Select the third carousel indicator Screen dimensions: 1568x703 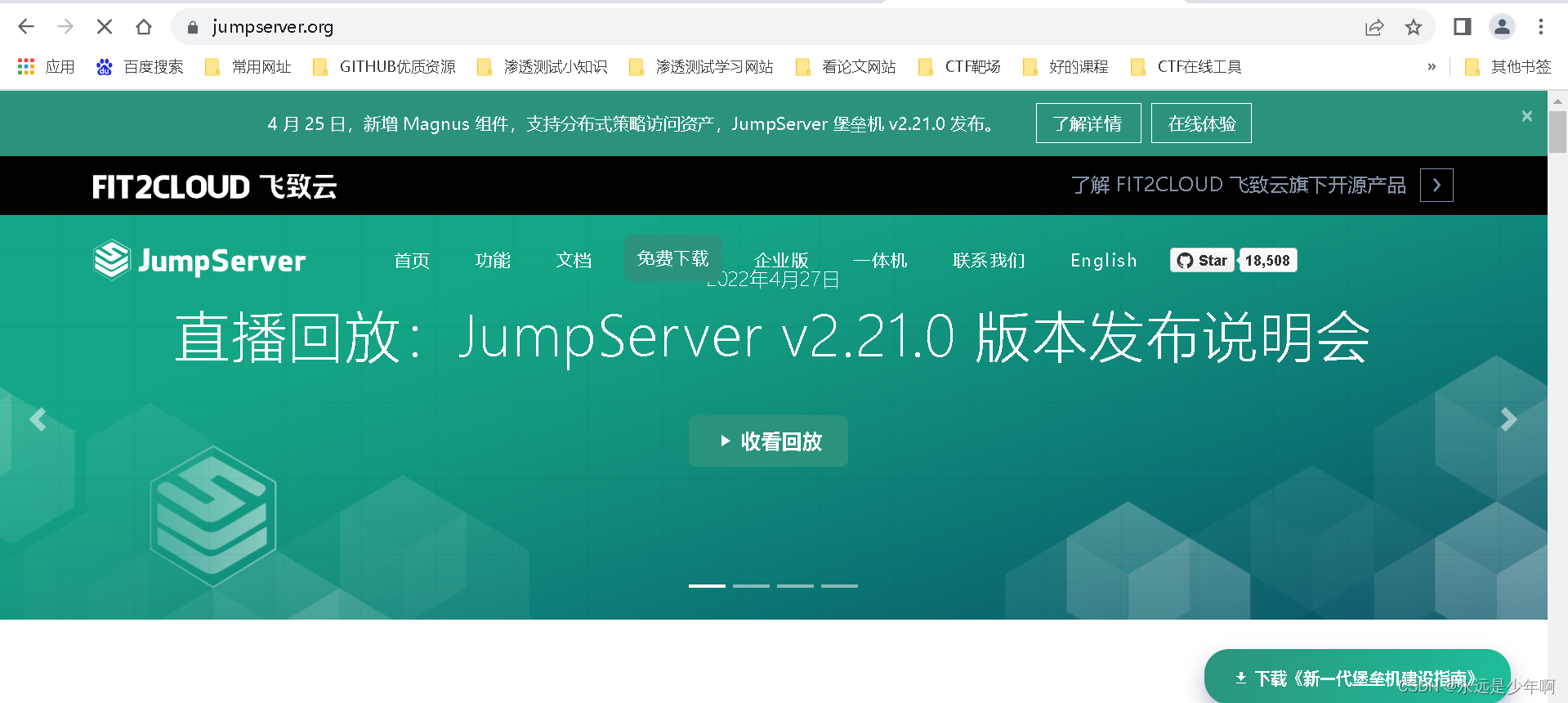coord(795,586)
